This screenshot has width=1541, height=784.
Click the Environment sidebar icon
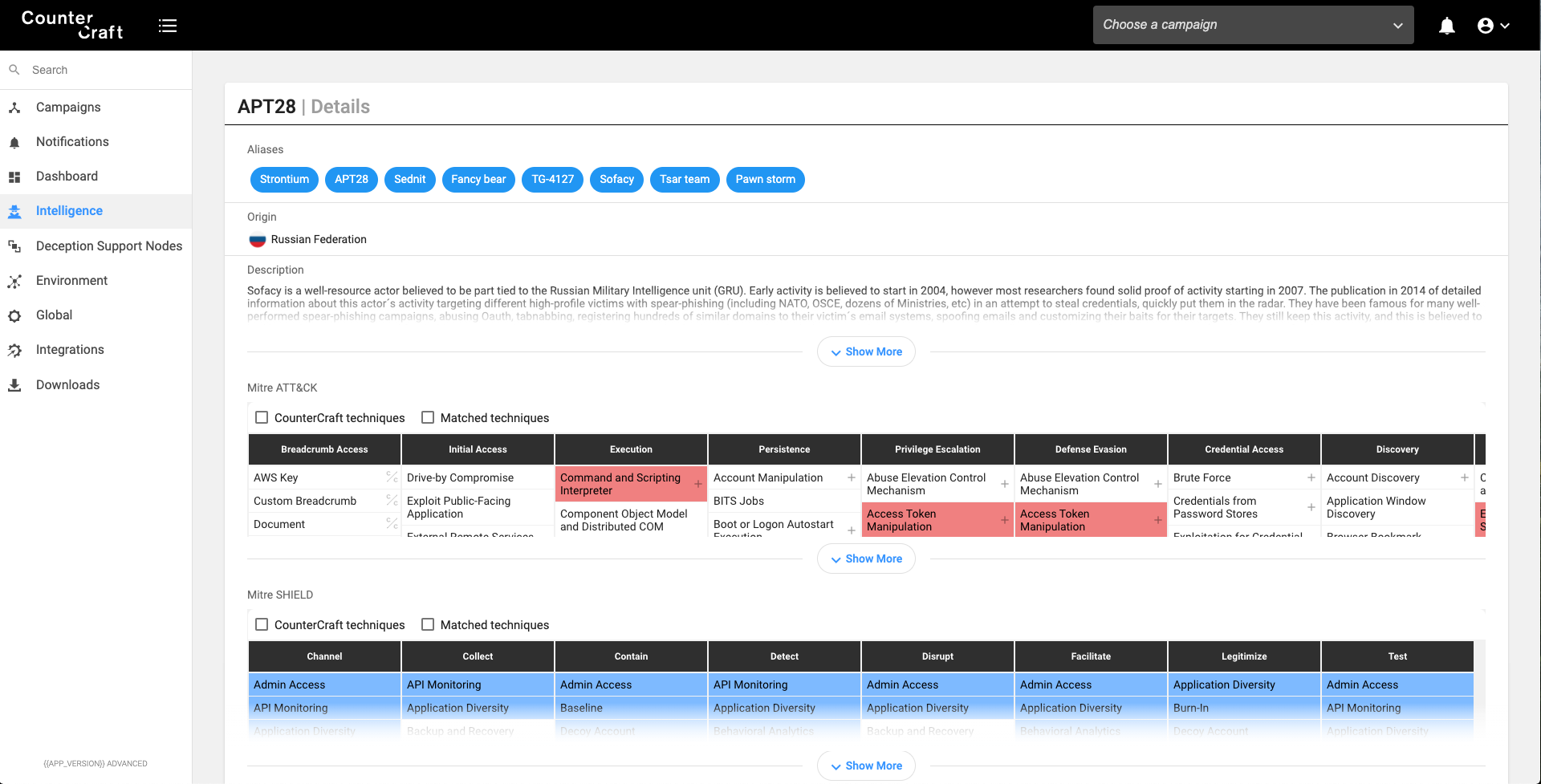[x=14, y=281]
